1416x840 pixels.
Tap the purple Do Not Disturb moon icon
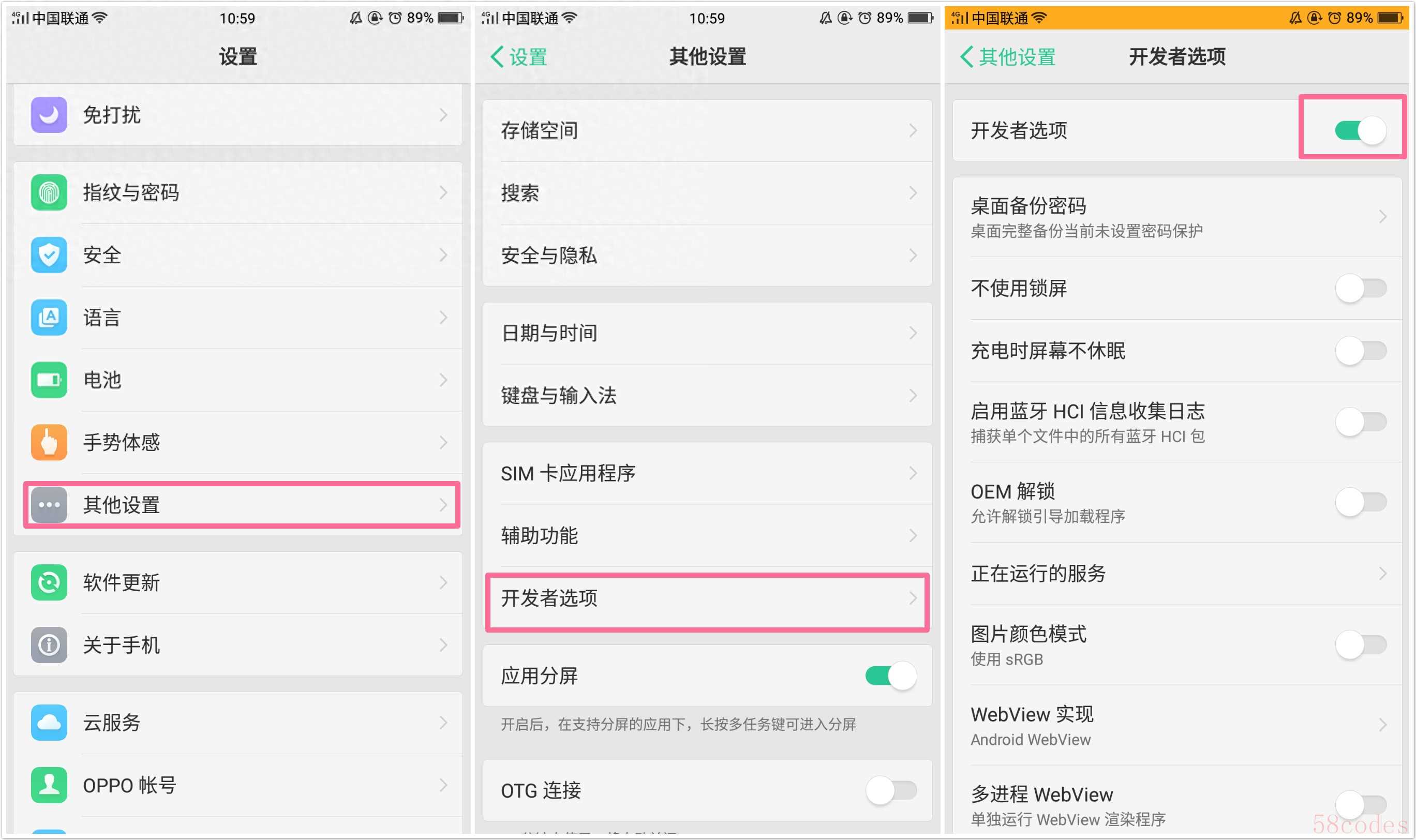click(49, 114)
